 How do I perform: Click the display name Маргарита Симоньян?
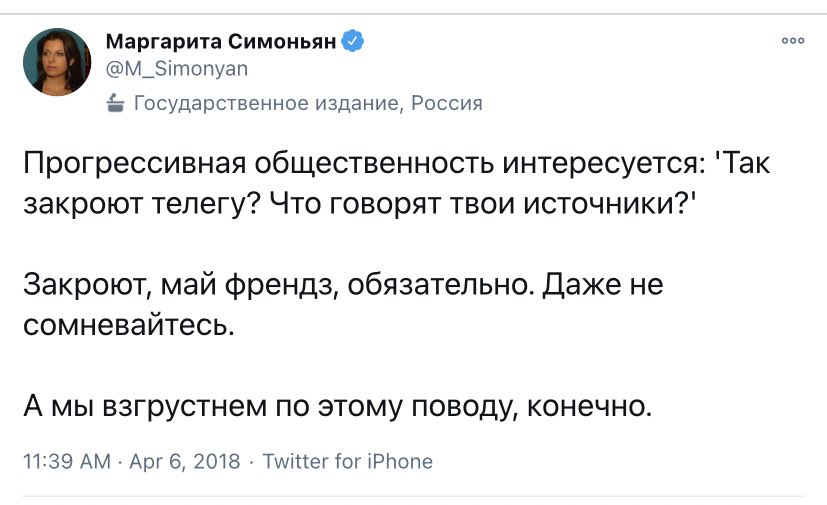(221, 41)
